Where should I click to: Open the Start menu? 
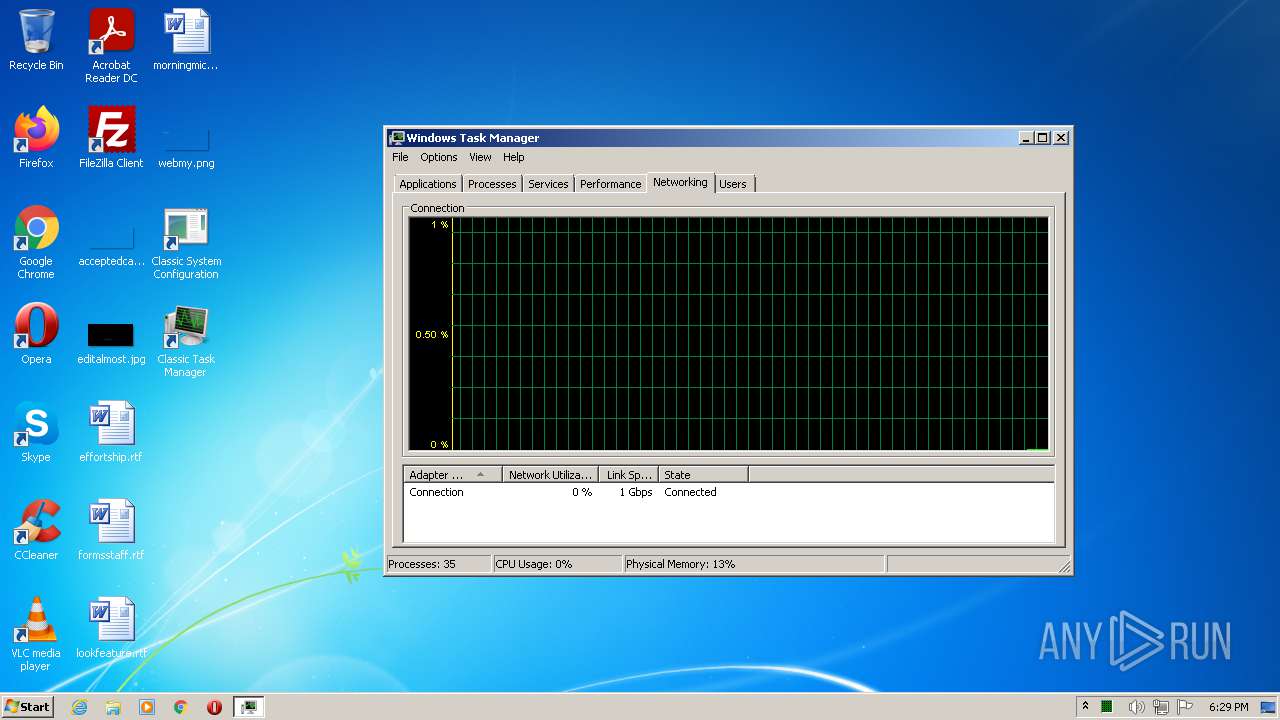28,706
